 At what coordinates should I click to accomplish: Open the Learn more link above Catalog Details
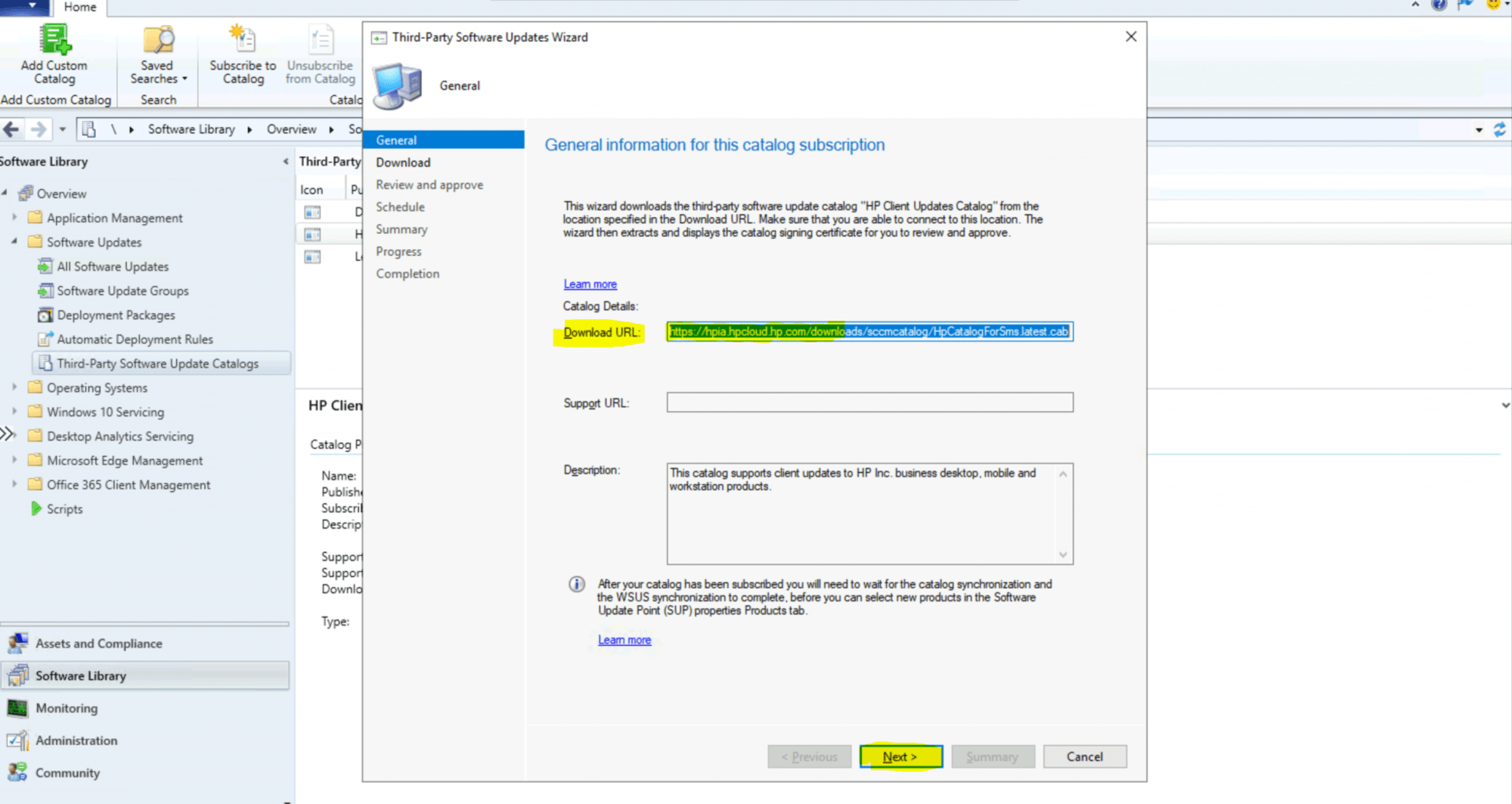coord(590,284)
